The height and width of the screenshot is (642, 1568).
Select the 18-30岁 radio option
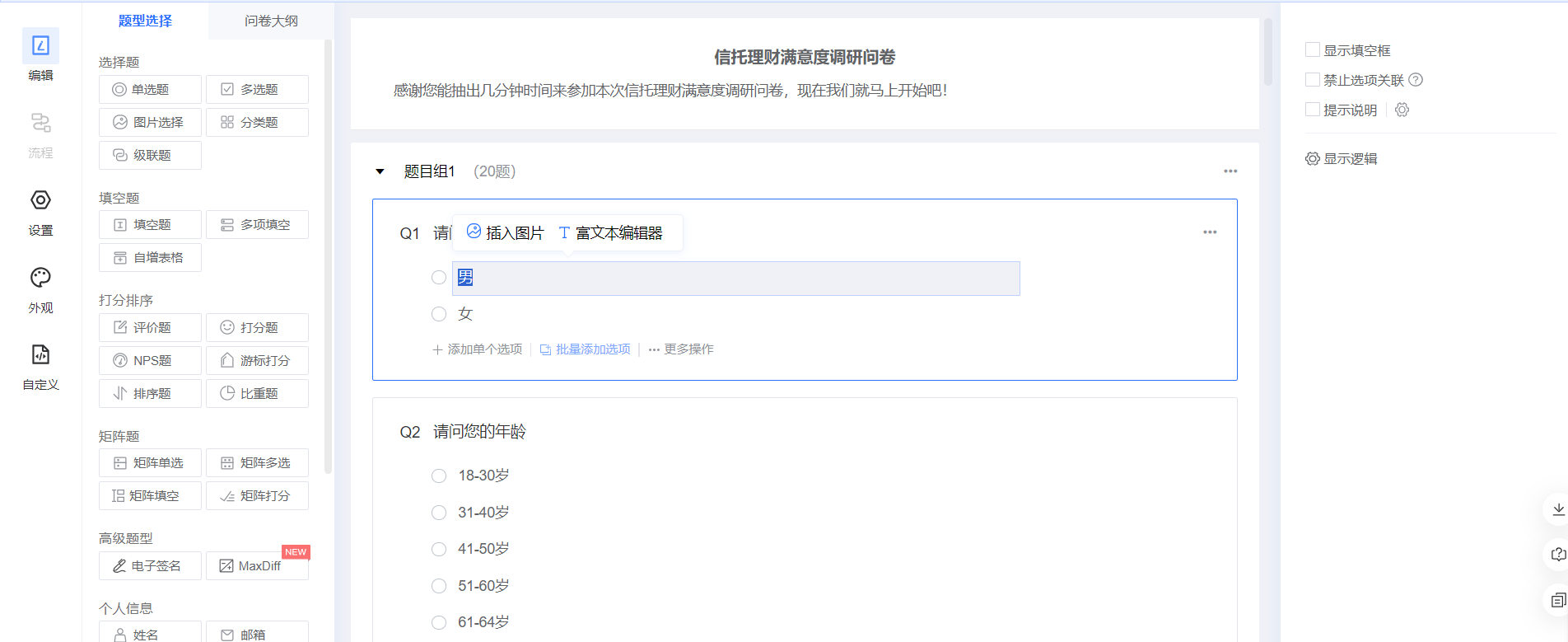(439, 476)
